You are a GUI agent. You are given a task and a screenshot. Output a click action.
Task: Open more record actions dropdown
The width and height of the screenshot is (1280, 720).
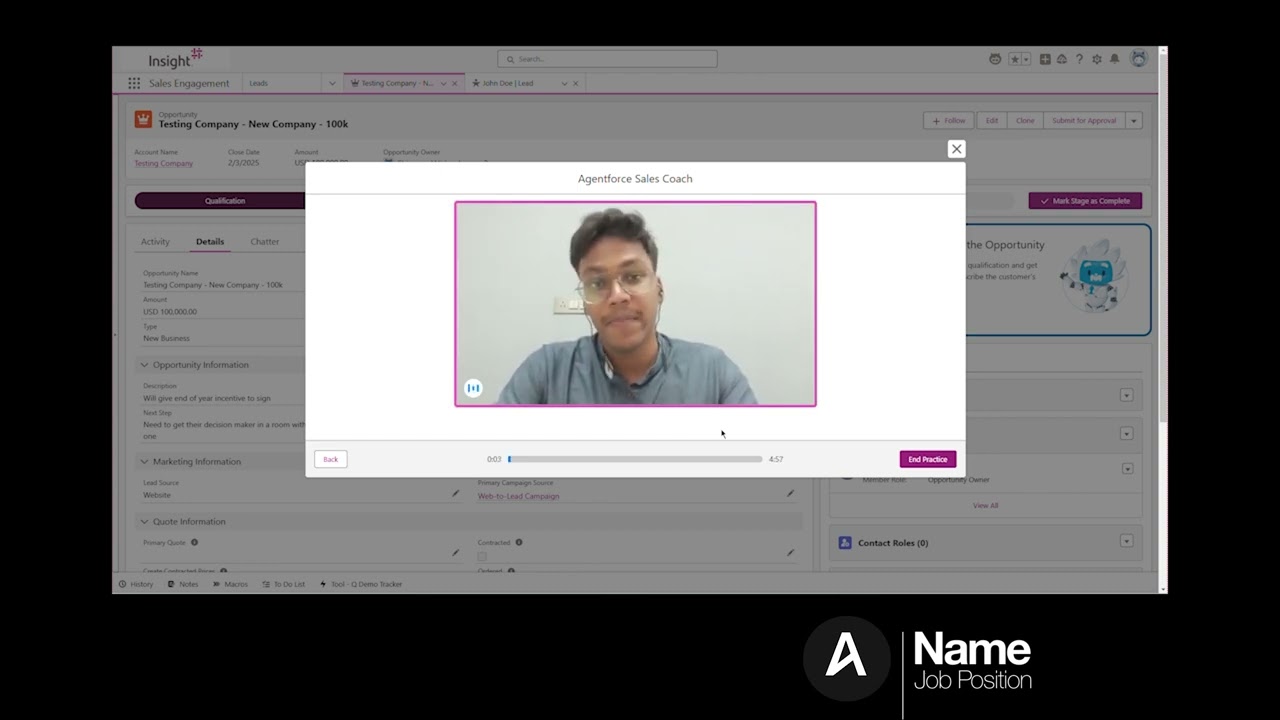[1133, 120]
